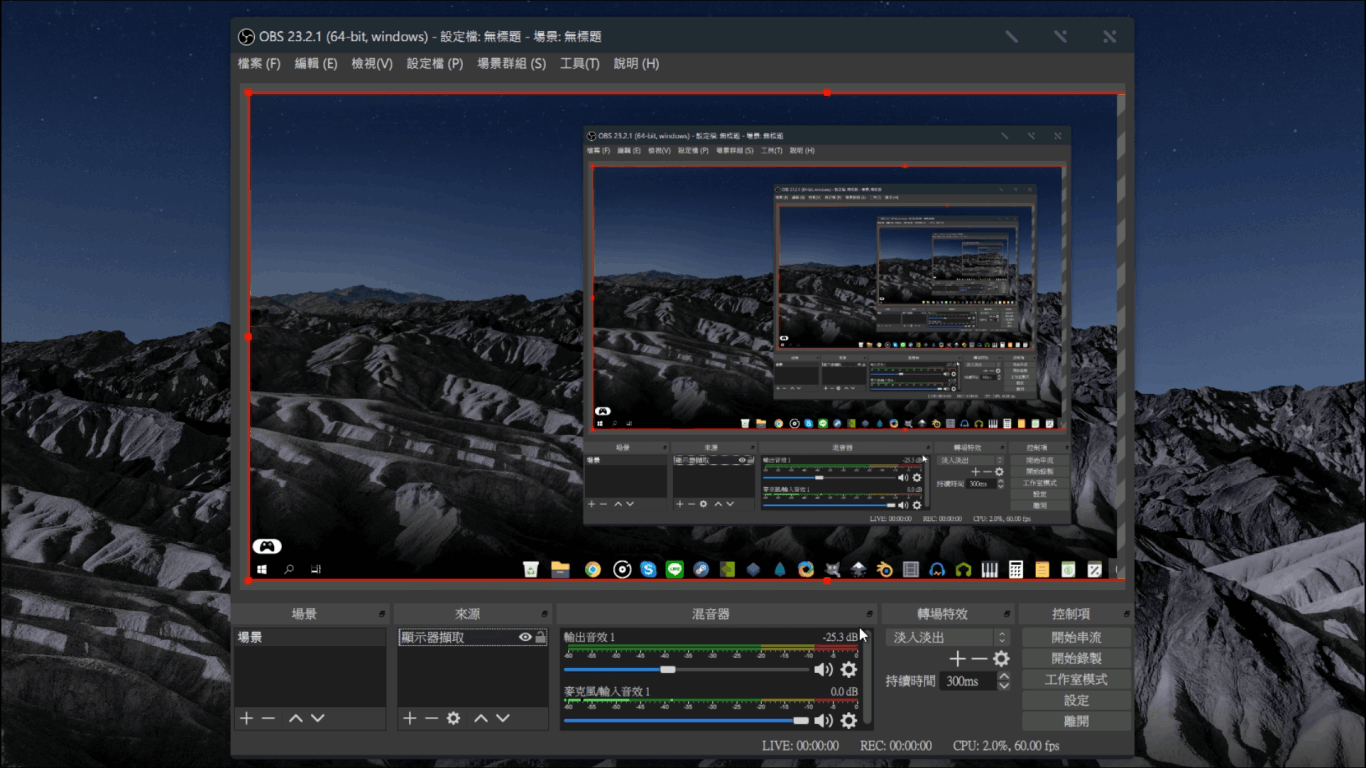Click the OBS logo in the title bar
The width and height of the screenshot is (1366, 768).
point(246,37)
